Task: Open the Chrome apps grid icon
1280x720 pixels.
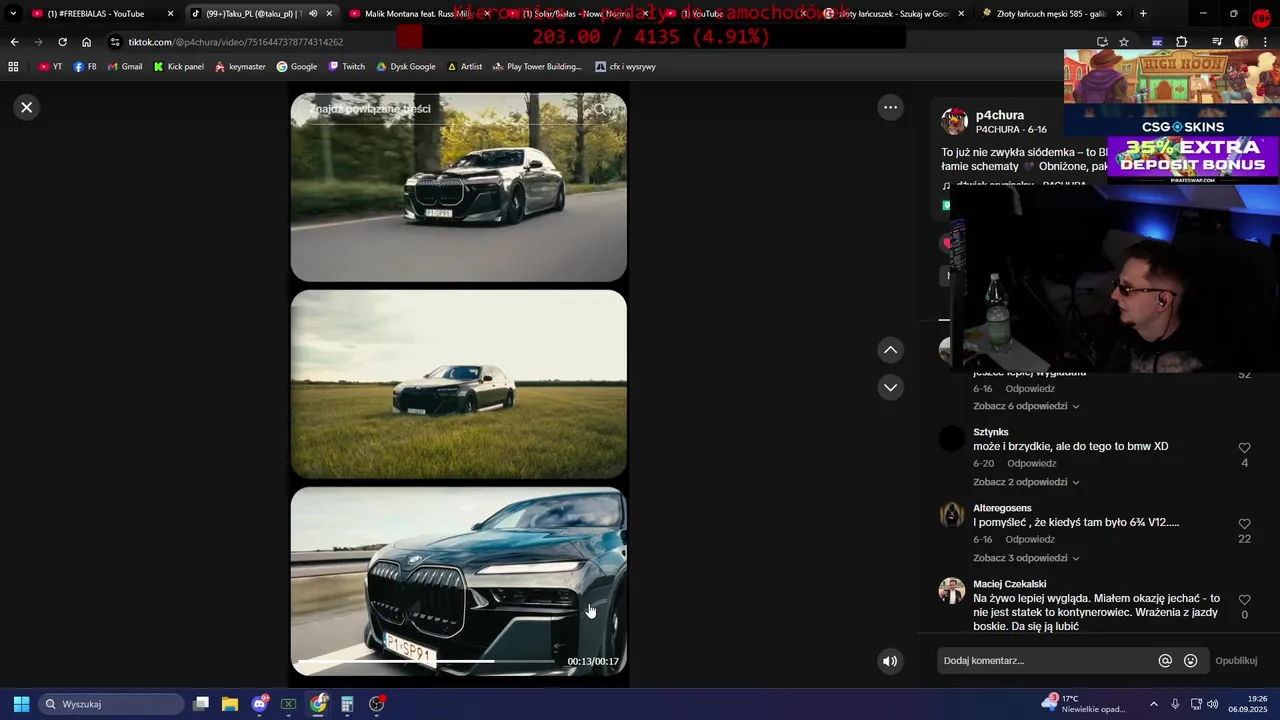Action: 13,67
